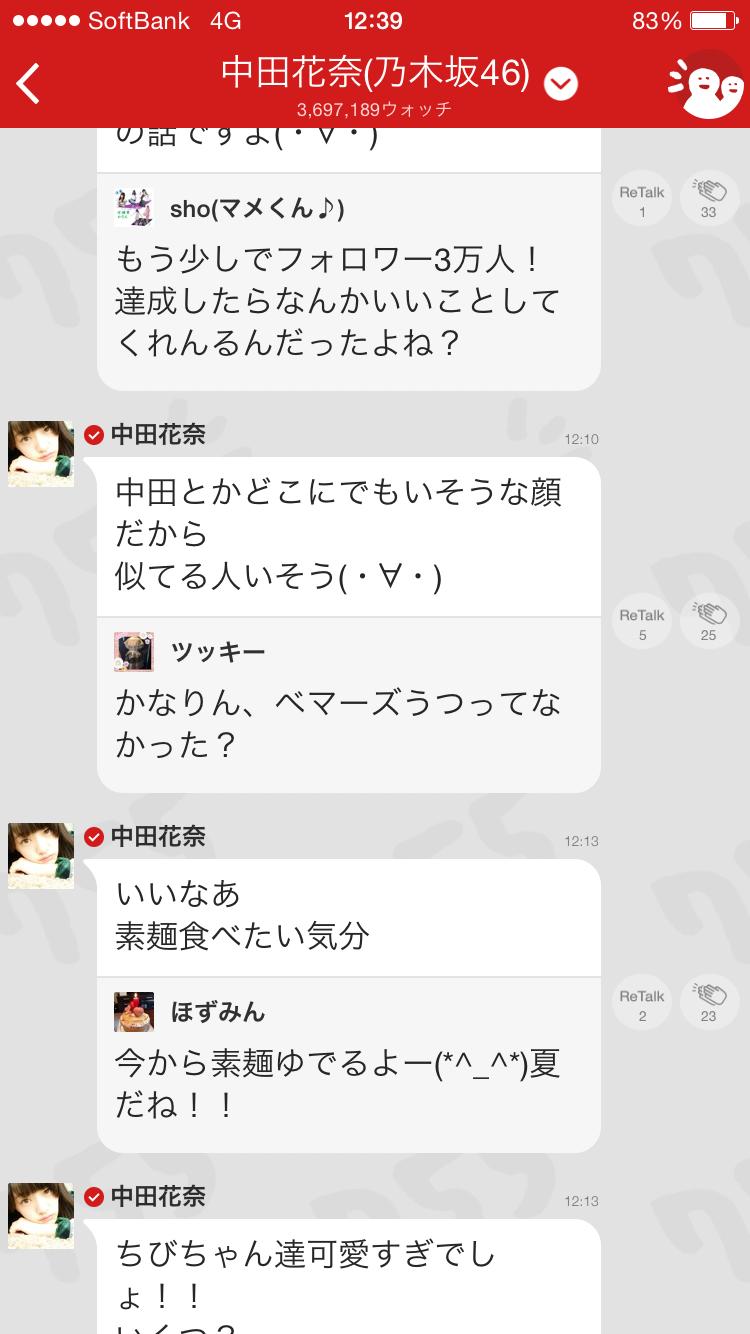
Task: Select the username ほずみん
Action: [218, 1012]
